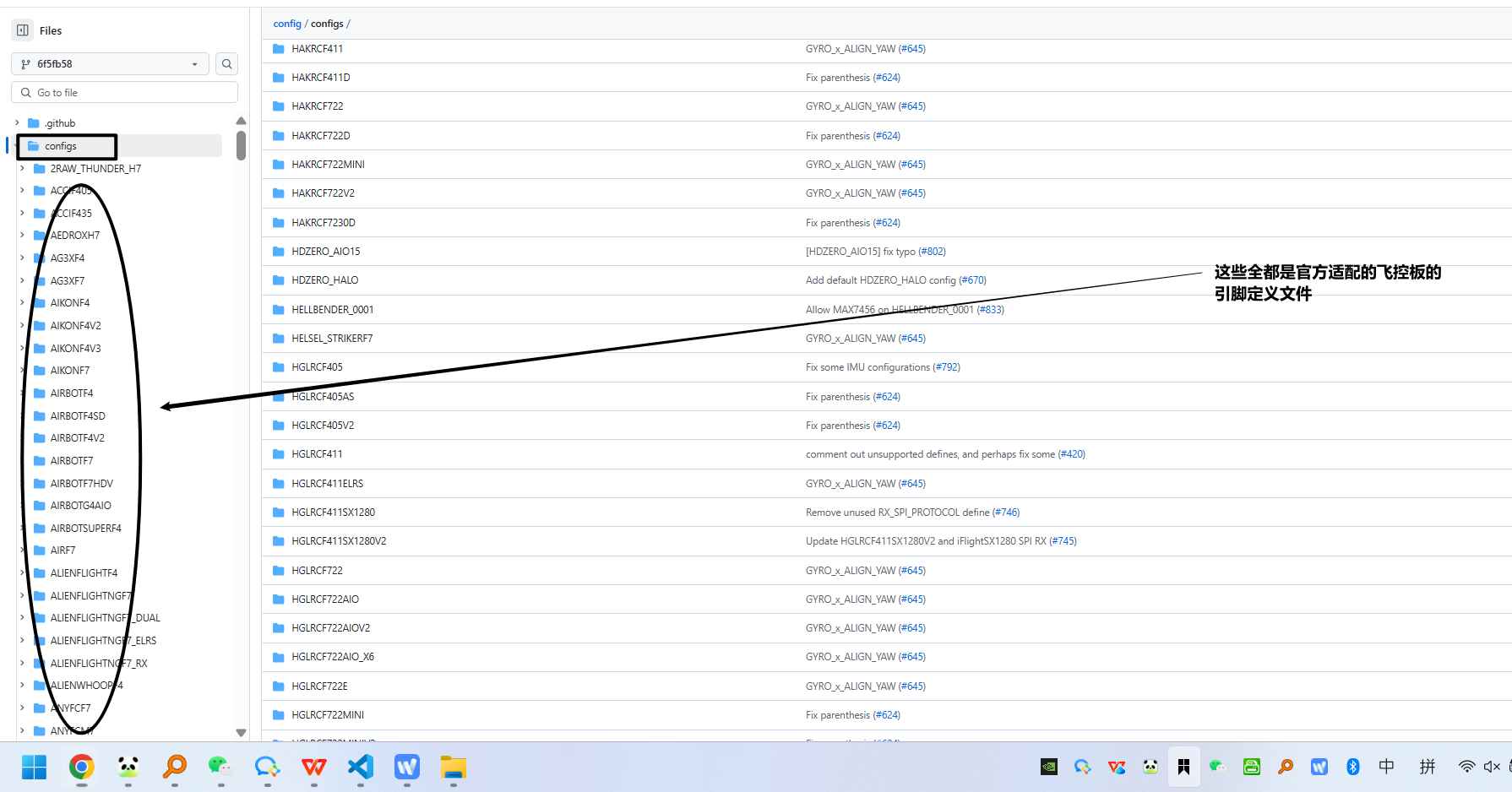Expand the .github folder in tree
This screenshot has height=792, width=1512.
17,123
